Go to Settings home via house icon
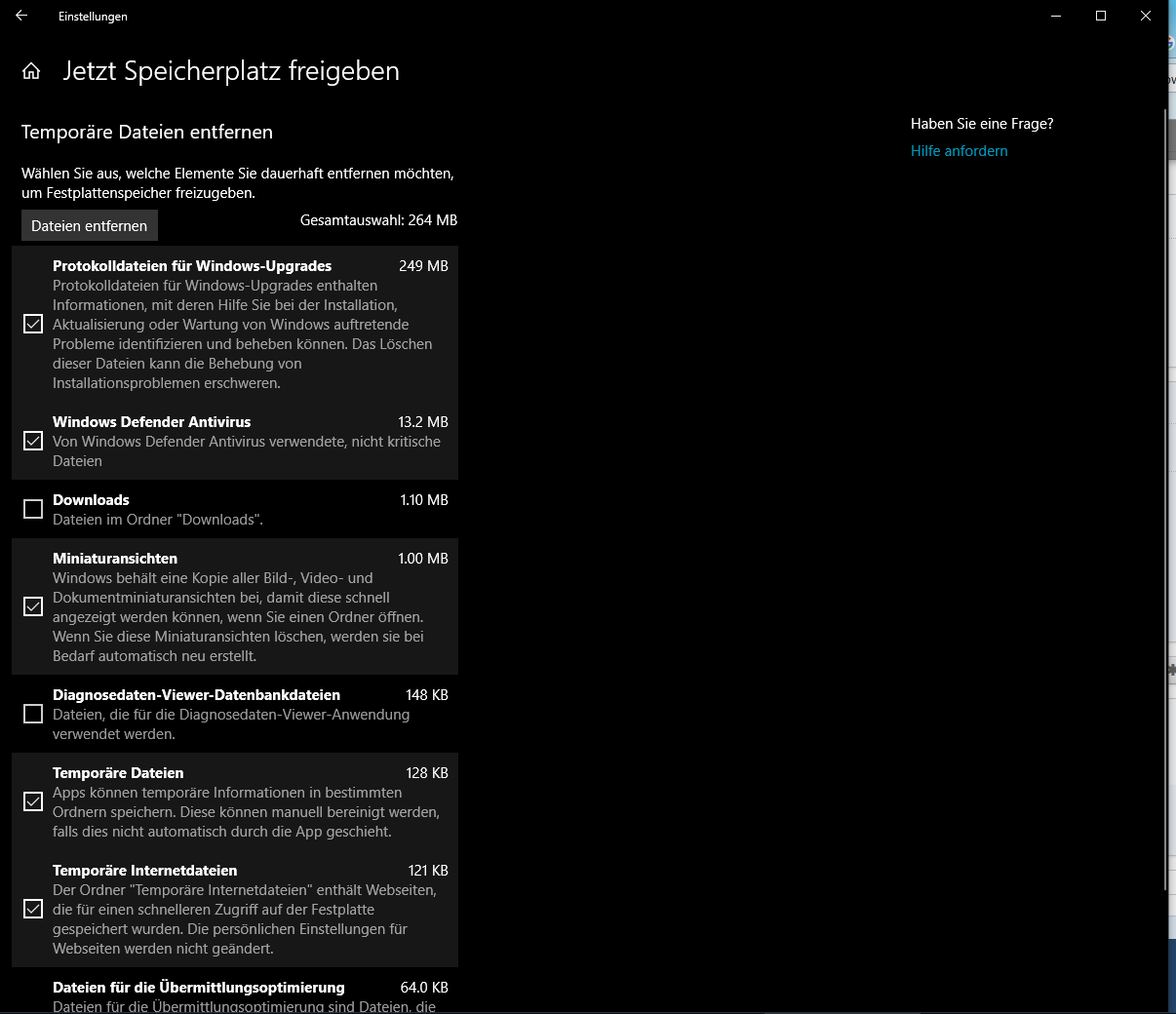The image size is (1176, 1014). 31,71
